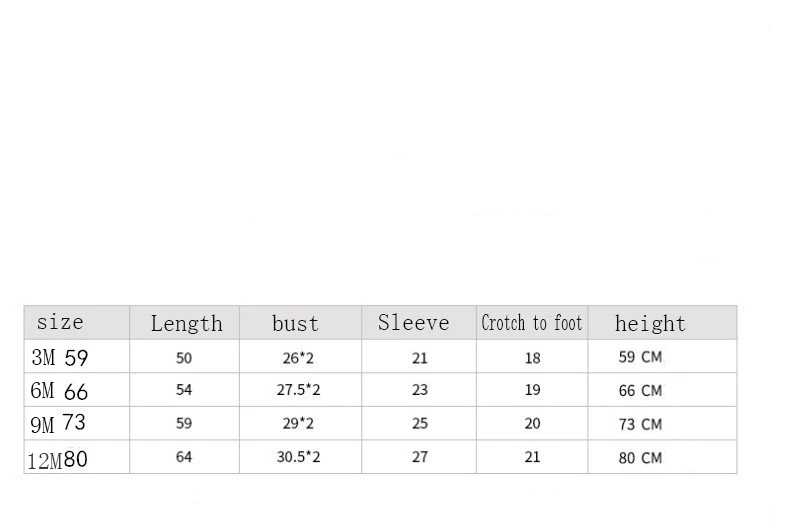Click the bust value 30.5*2 cell
The image size is (800, 521).
pyautogui.click(x=298, y=457)
